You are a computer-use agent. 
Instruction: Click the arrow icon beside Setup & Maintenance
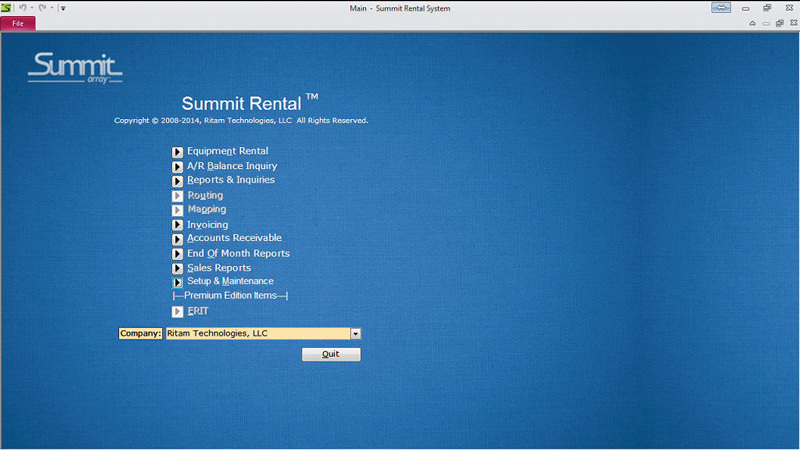(177, 282)
